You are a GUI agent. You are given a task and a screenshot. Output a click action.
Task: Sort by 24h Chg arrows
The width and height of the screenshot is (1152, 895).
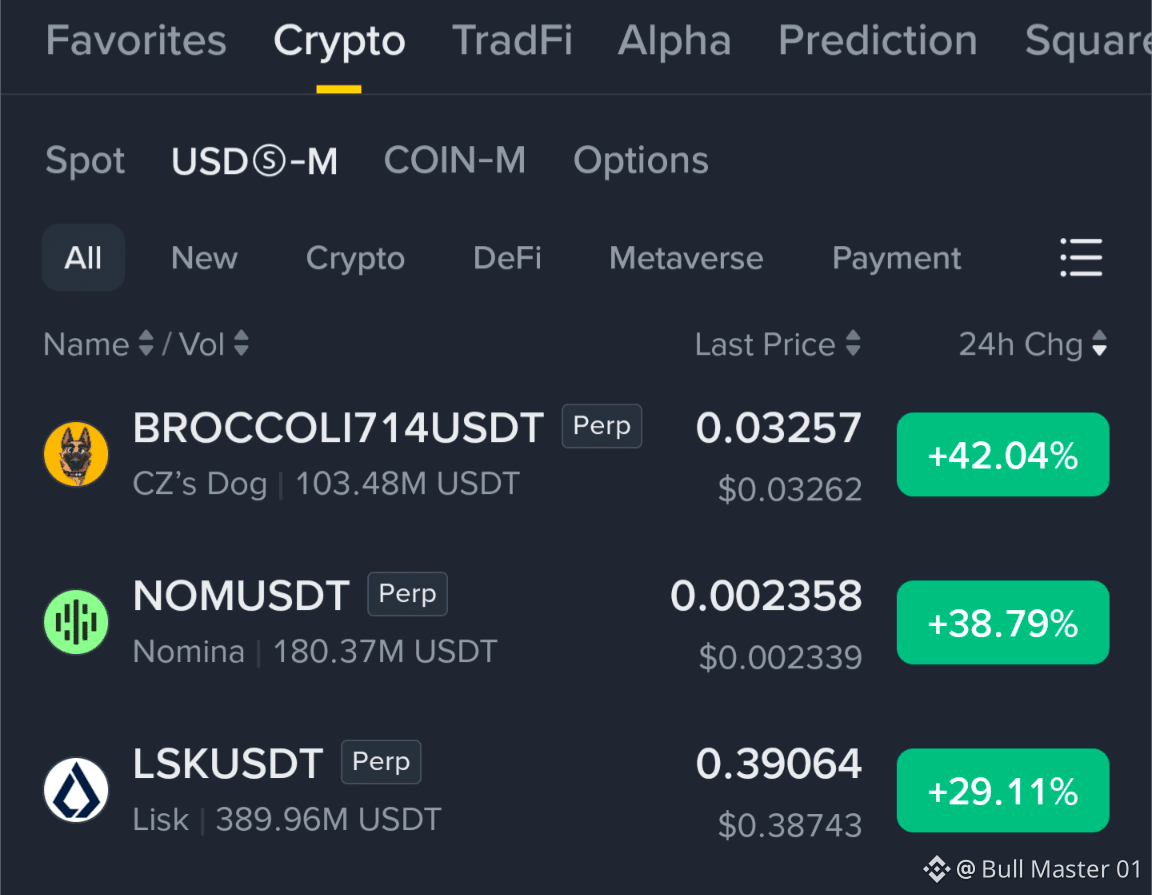(x=1099, y=343)
